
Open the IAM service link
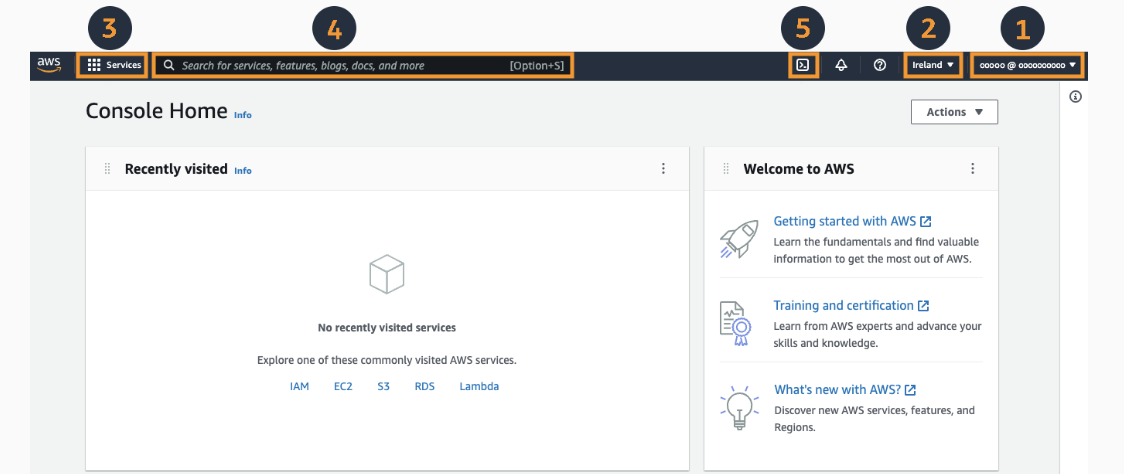point(300,386)
